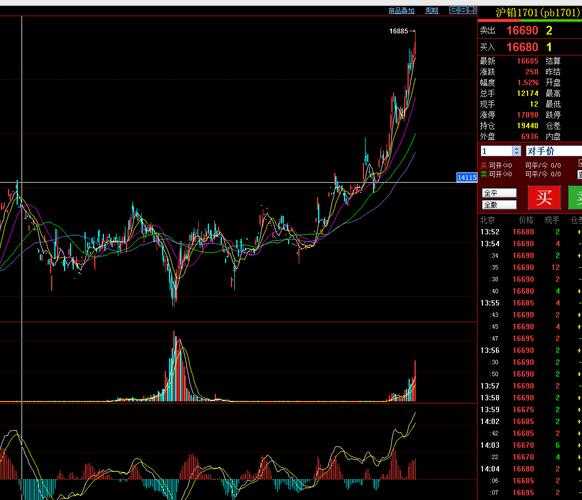
Task: Click the 14115 price axis label
Action: coord(467,177)
